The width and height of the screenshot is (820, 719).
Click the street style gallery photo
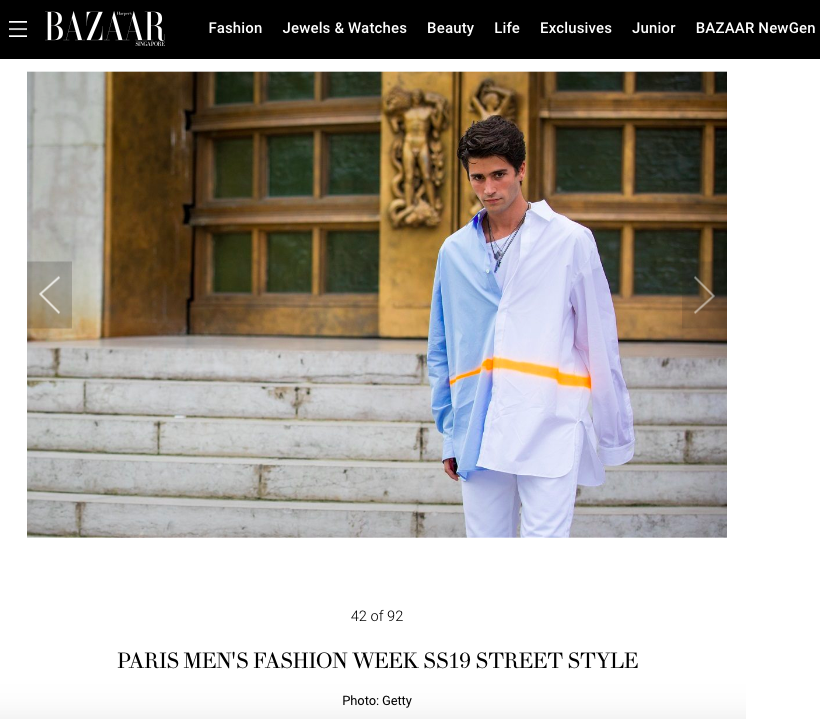[377, 304]
